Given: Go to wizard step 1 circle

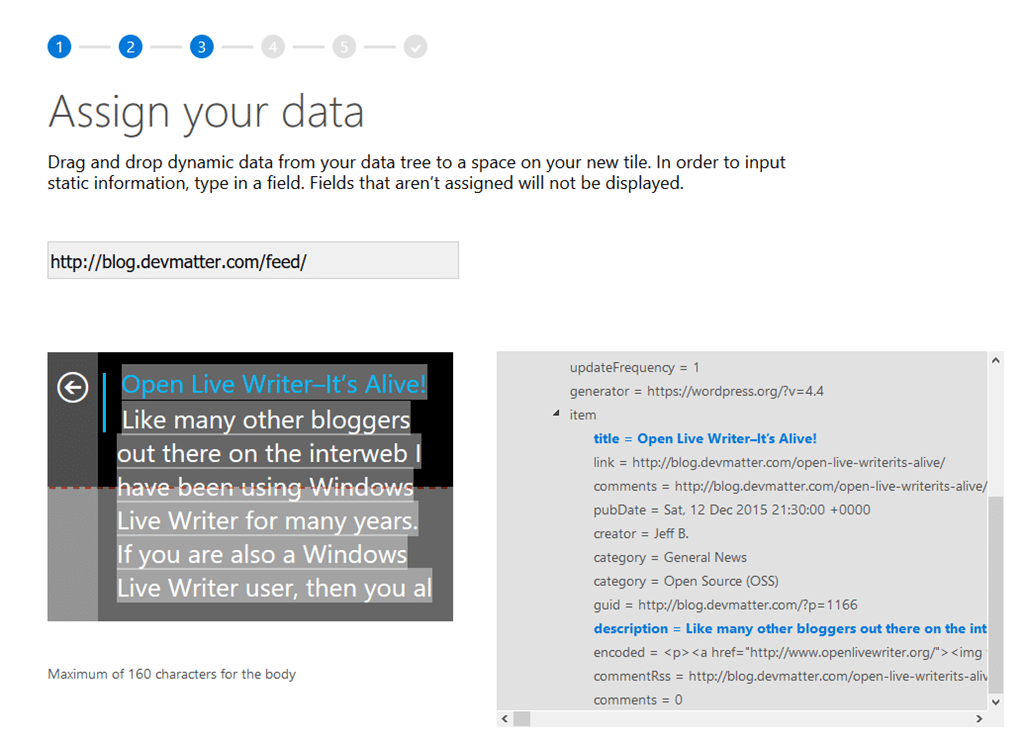Looking at the screenshot, I should (x=59, y=46).
